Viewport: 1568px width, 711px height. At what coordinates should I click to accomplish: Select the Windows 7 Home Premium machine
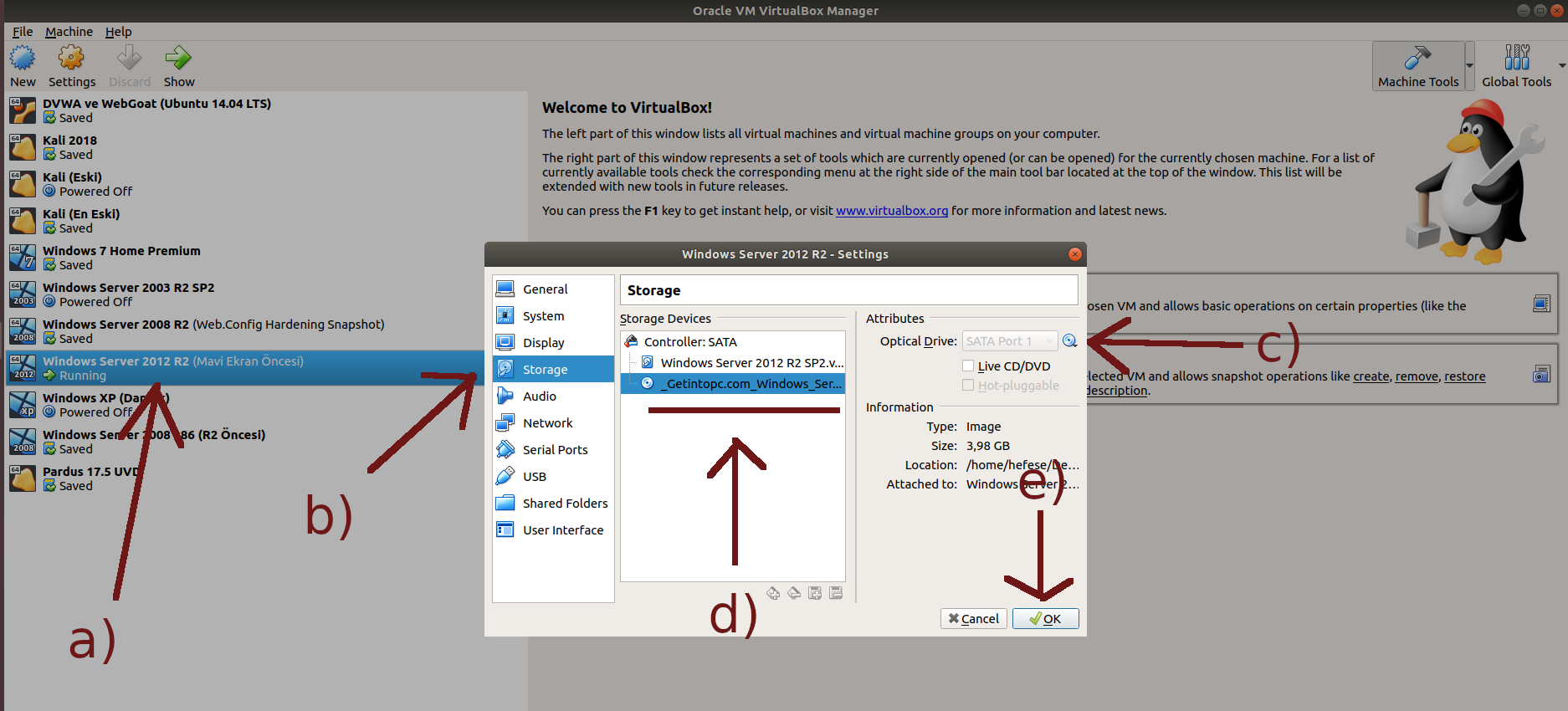pos(266,258)
